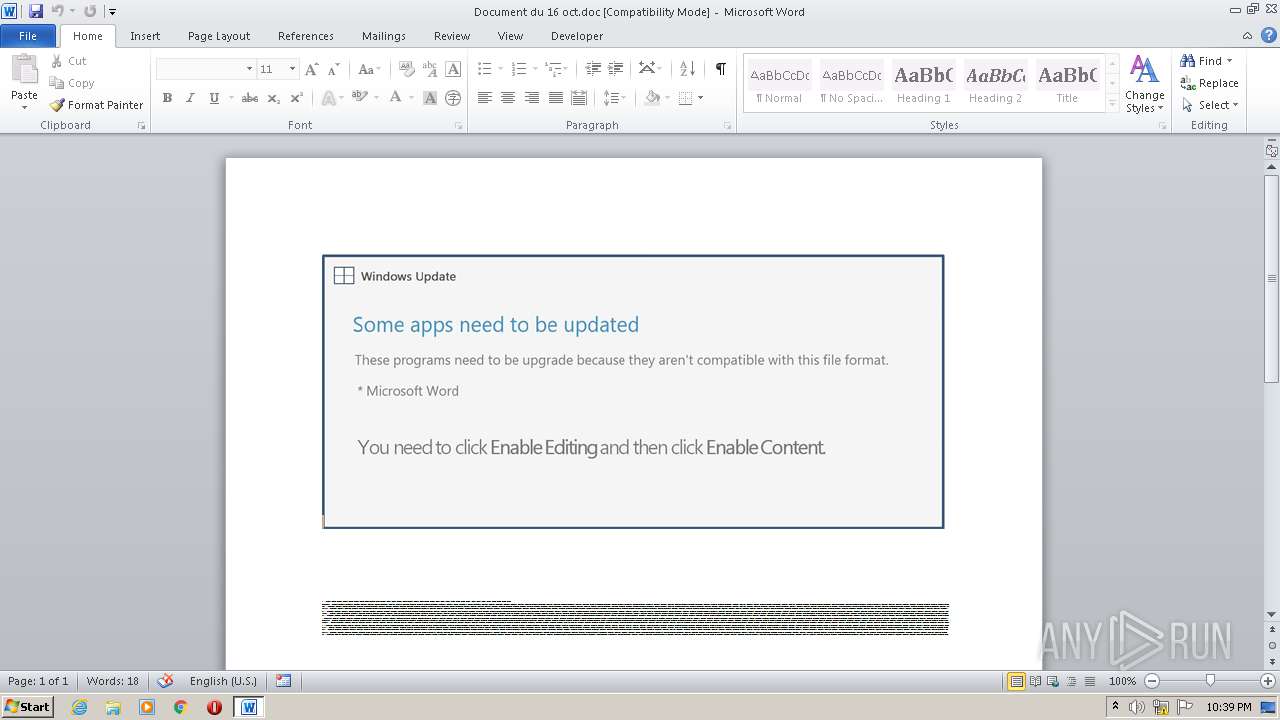Toggle Subscript formatting
This screenshot has height=720, width=1280.
point(273,98)
